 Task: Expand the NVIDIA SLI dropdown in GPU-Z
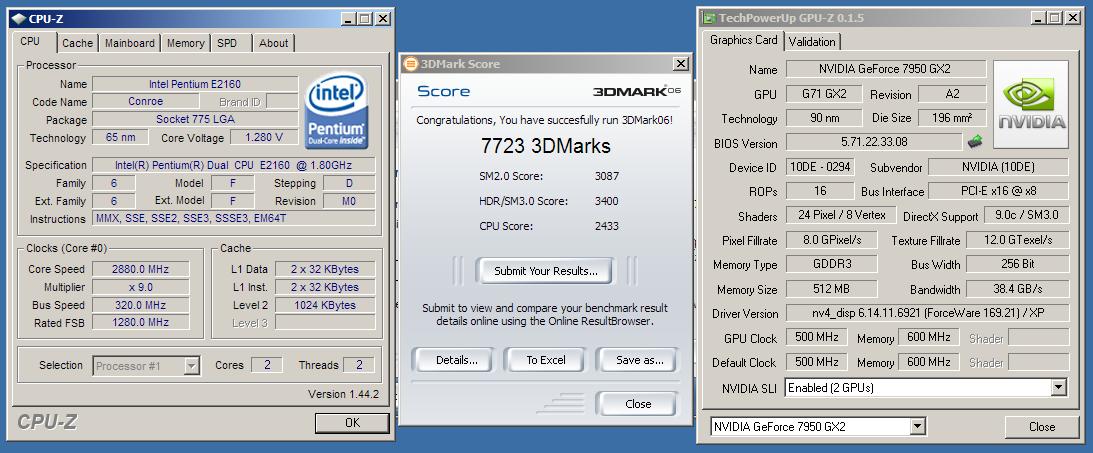tap(926, 387)
